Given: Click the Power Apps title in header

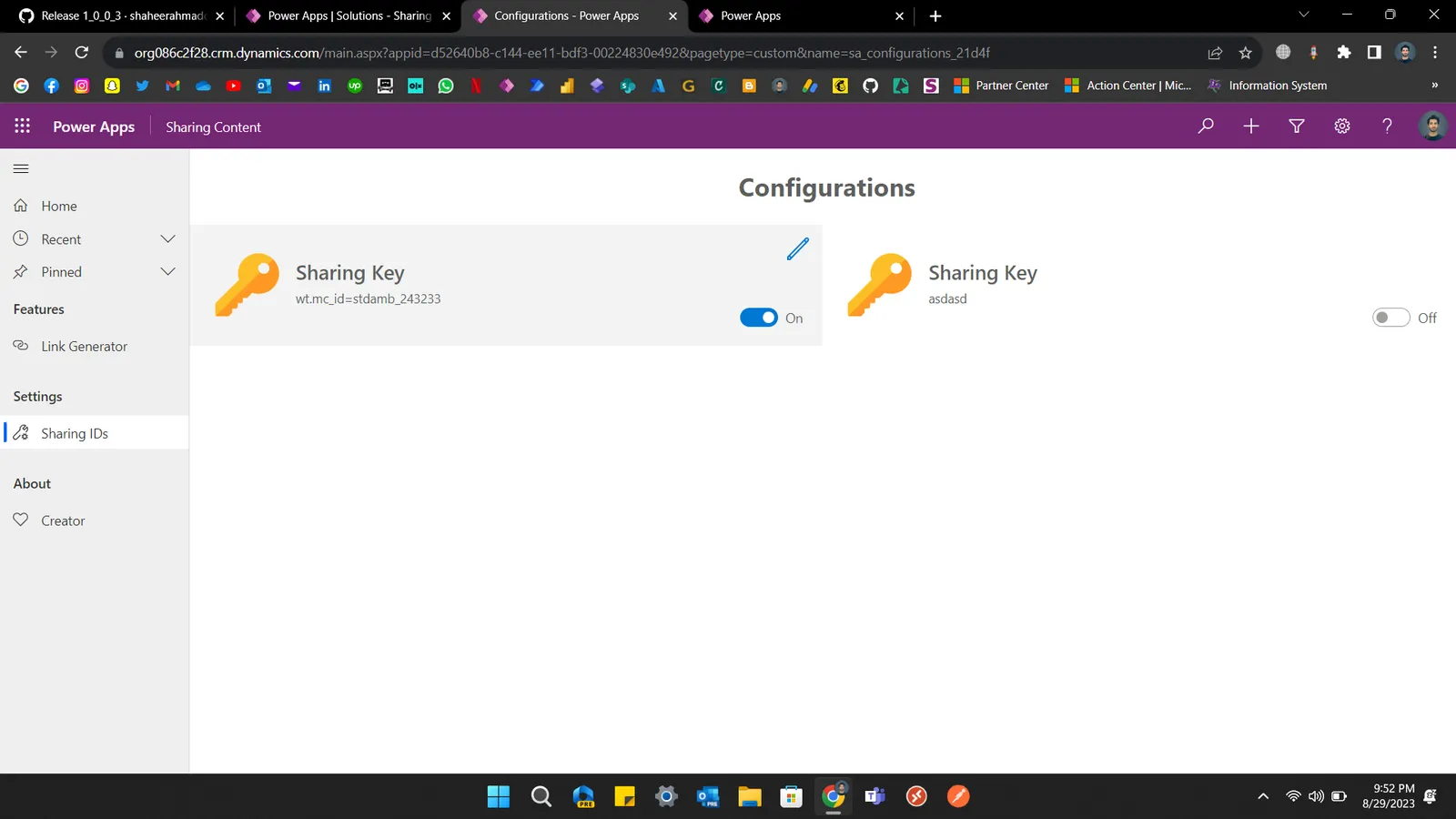Looking at the screenshot, I should click(94, 126).
